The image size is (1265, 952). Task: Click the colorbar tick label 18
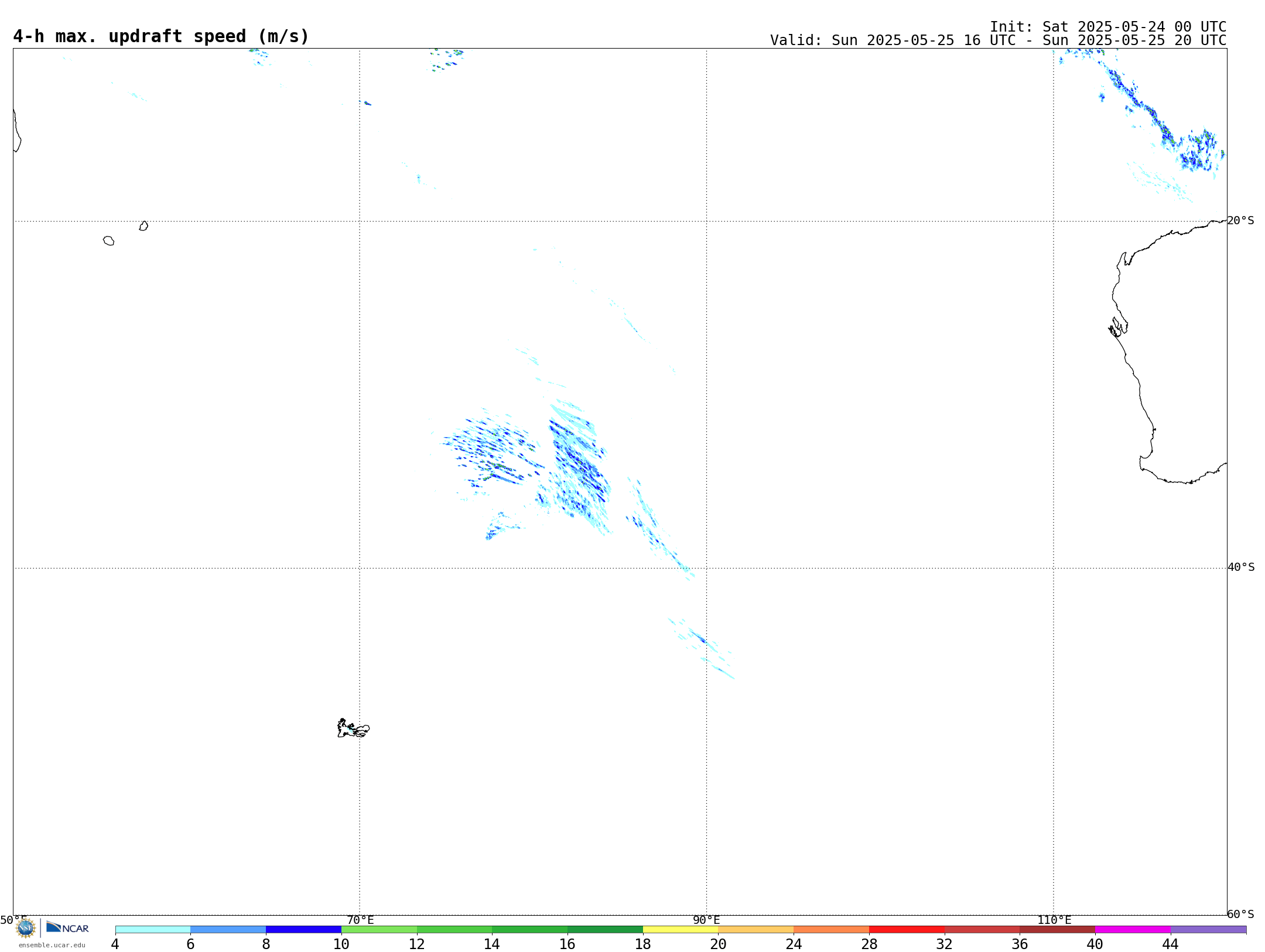[x=643, y=944]
